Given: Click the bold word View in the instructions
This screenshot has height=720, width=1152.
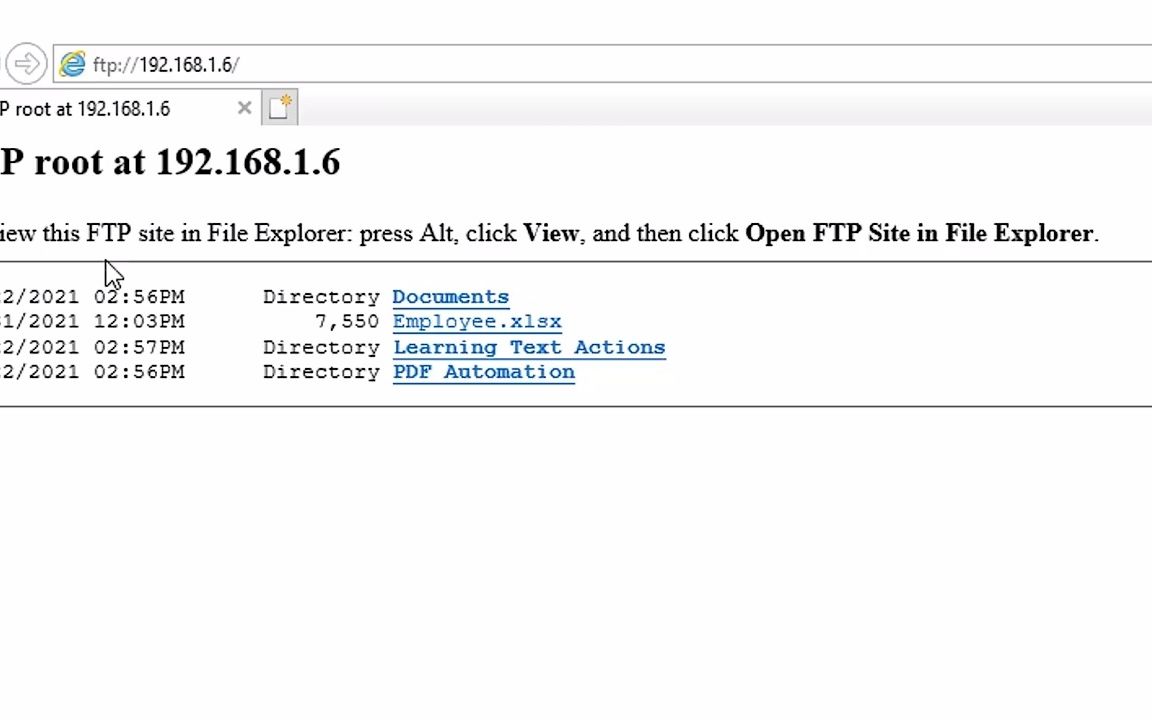Looking at the screenshot, I should [551, 234].
